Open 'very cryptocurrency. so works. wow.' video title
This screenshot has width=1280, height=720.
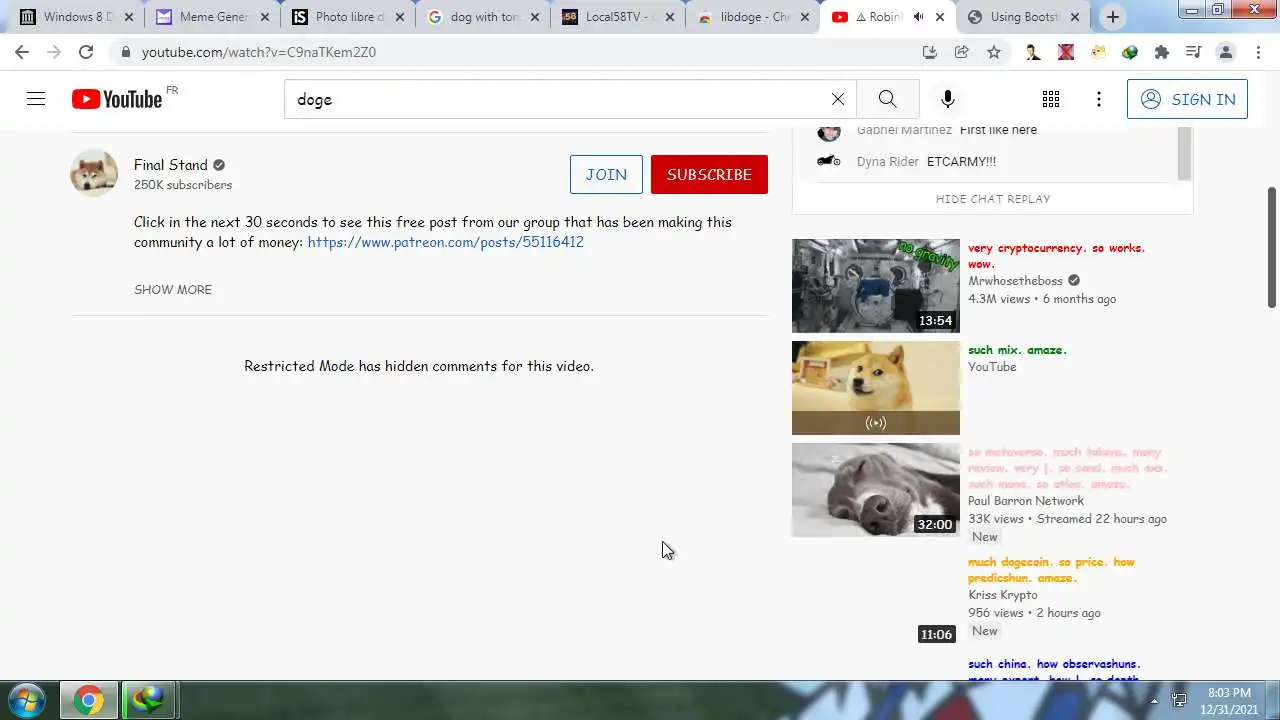point(1057,256)
